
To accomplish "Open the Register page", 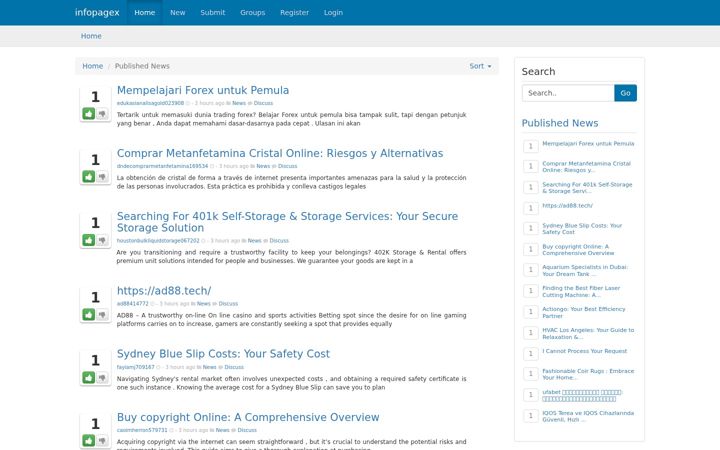I will tap(294, 12).
